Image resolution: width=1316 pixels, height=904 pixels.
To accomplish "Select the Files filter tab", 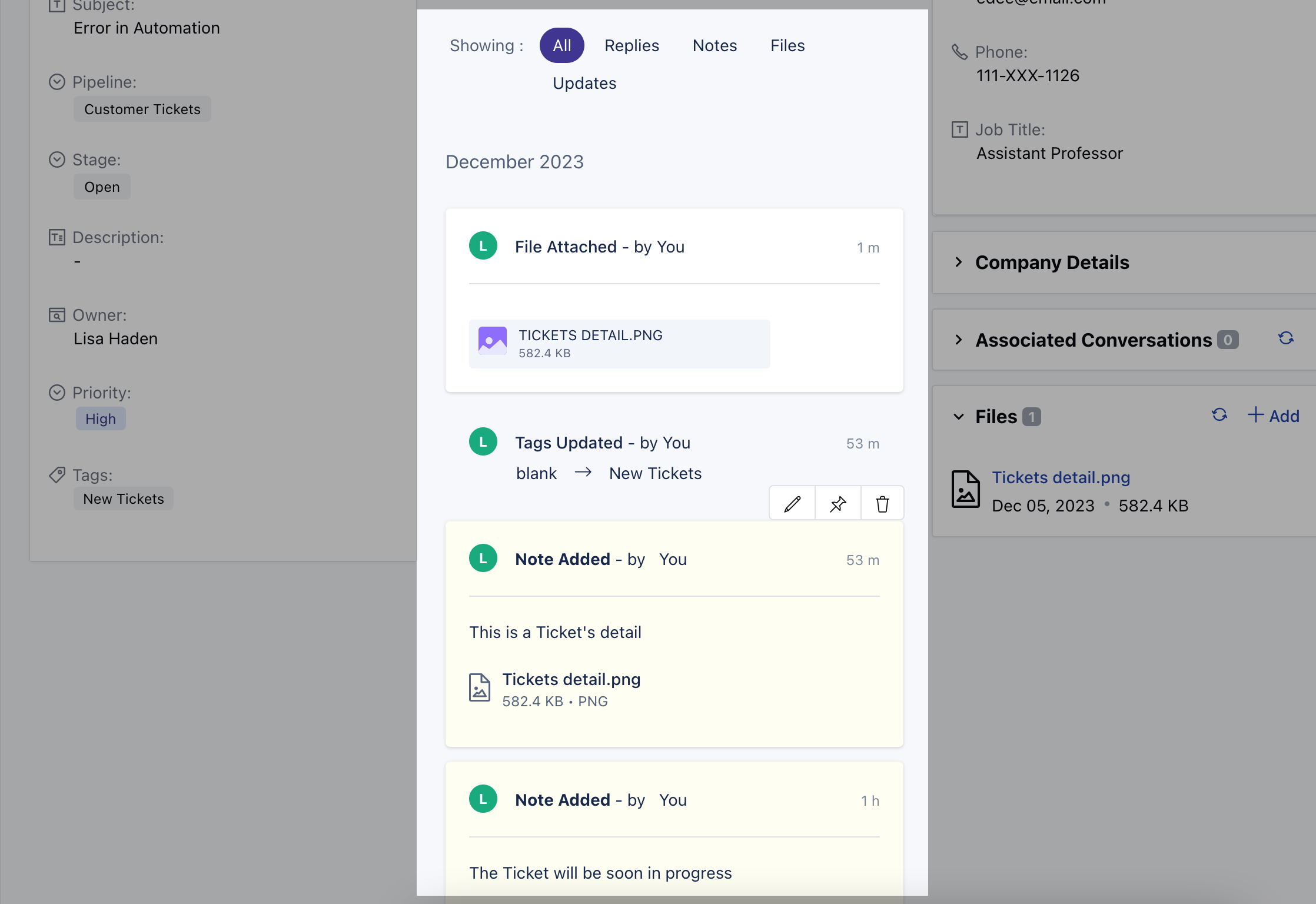I will point(787,46).
